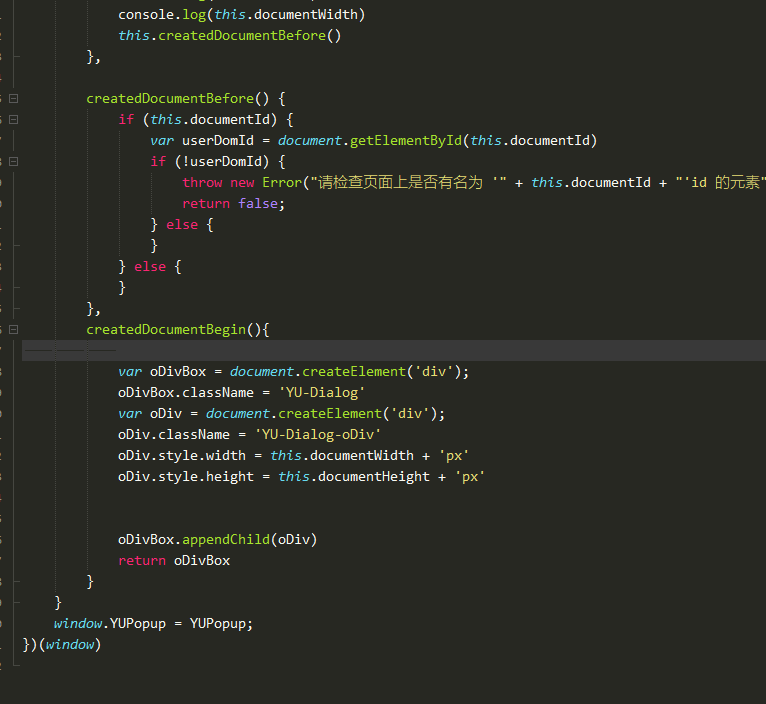Click the throw new Error statement
This screenshot has height=704, width=766.
(474, 183)
